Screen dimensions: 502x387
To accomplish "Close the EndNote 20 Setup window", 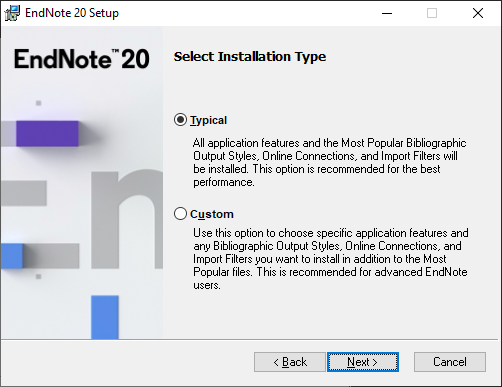I will point(478,13).
